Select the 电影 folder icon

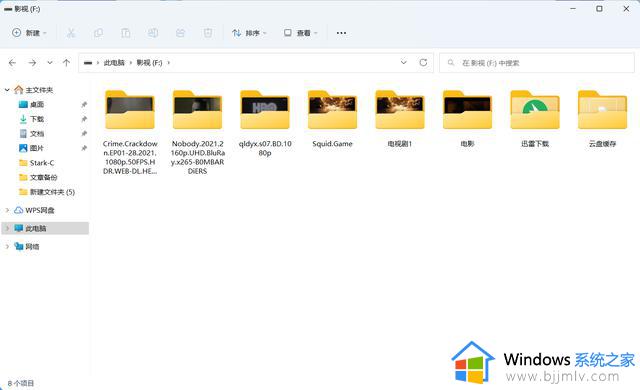click(x=467, y=110)
